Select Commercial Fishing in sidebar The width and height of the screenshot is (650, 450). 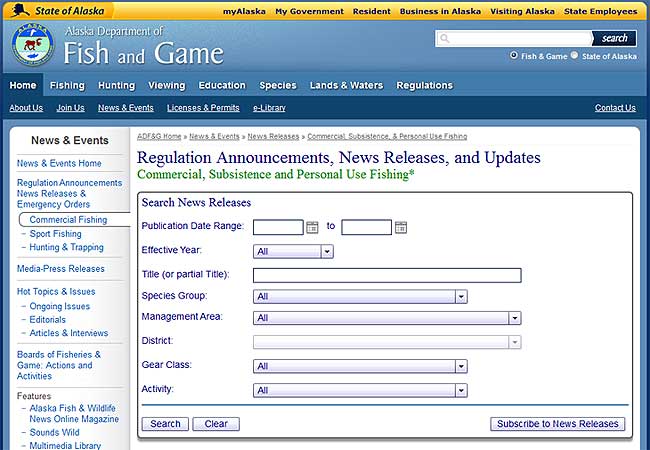pyautogui.click(x=68, y=220)
